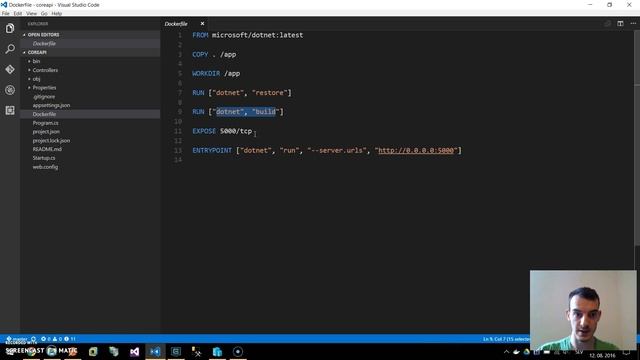Collapse the COREAPI folder section
Viewport: 640px width, 360px height.
(91, 52)
